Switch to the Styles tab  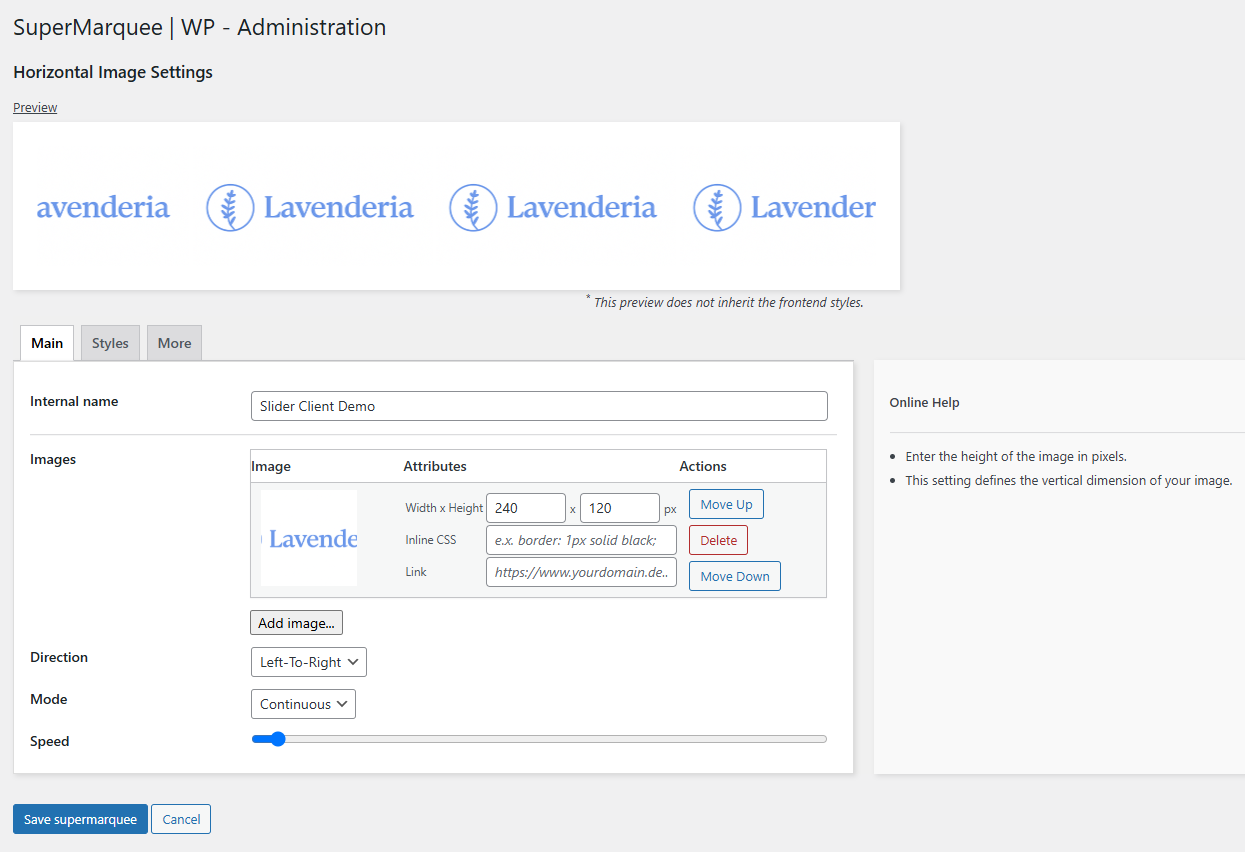(x=110, y=343)
